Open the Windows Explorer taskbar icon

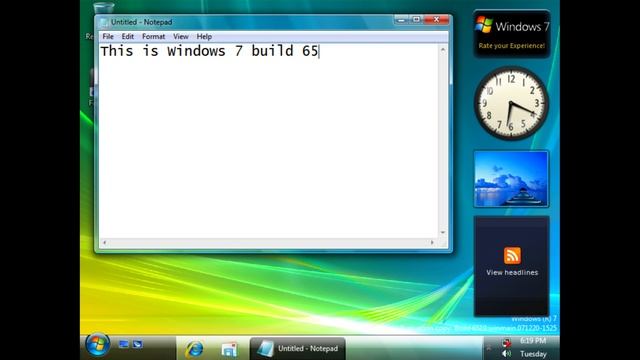coord(229,349)
